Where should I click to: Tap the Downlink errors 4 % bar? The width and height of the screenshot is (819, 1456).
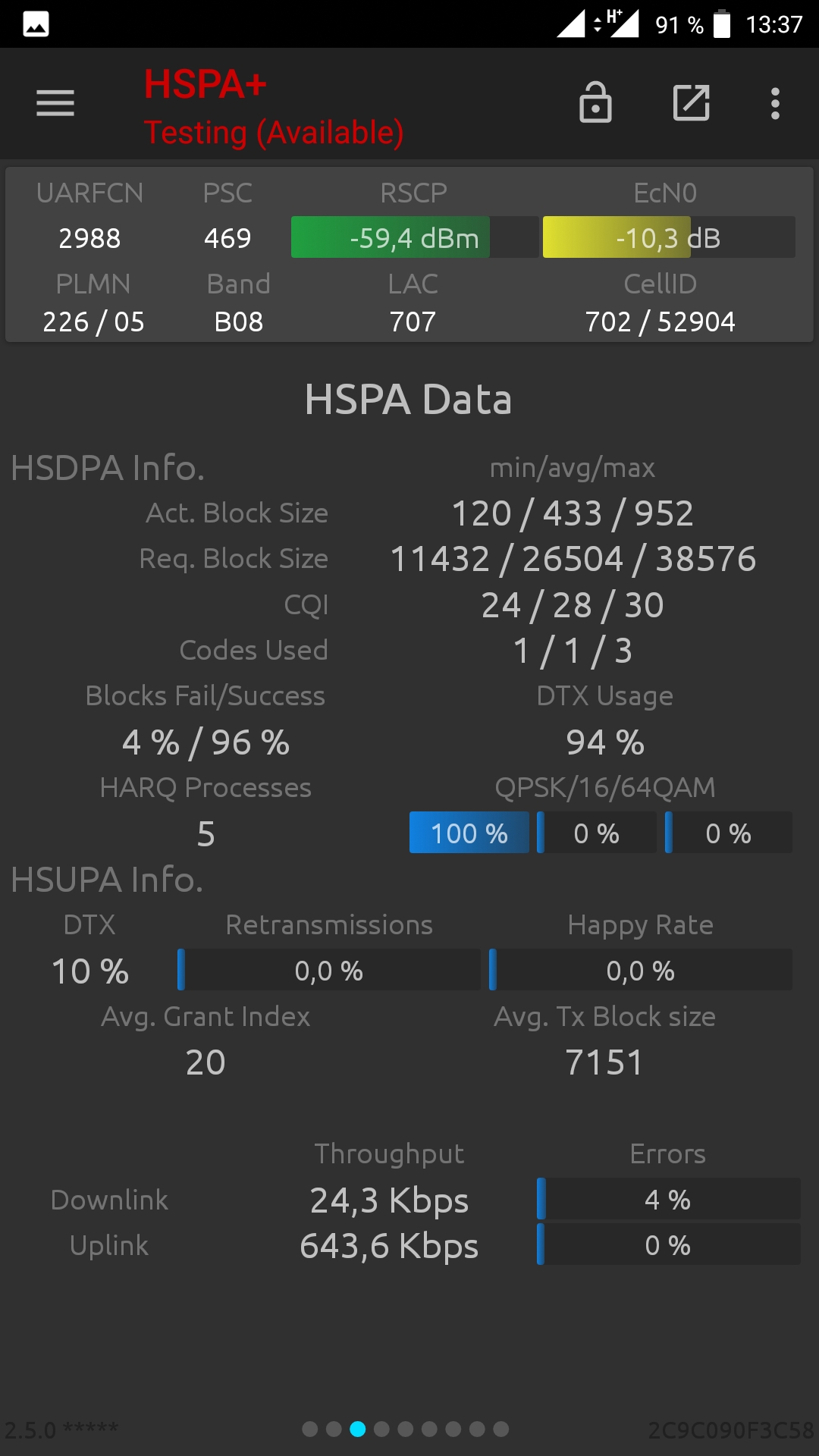pyautogui.click(x=668, y=1199)
